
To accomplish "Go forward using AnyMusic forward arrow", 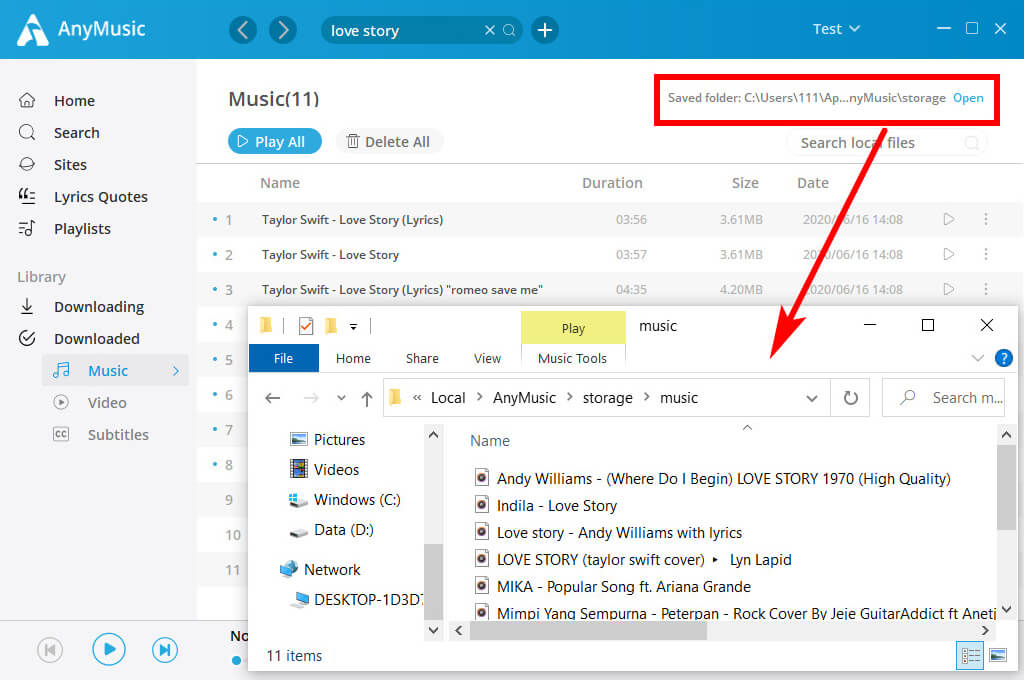I will click(283, 30).
